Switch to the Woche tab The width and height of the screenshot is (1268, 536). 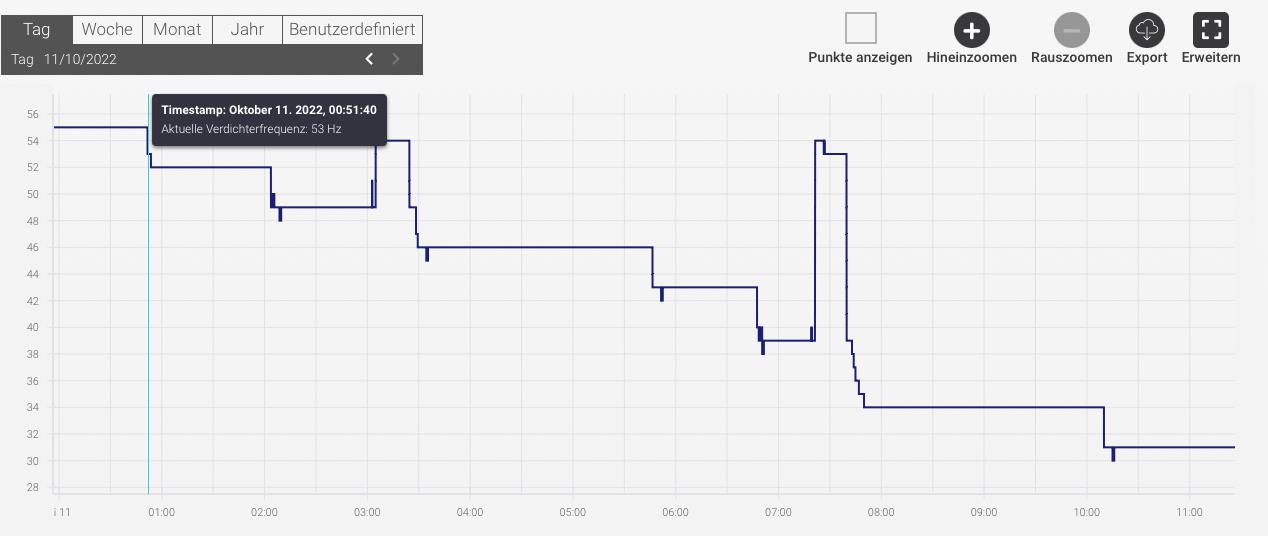pos(107,30)
